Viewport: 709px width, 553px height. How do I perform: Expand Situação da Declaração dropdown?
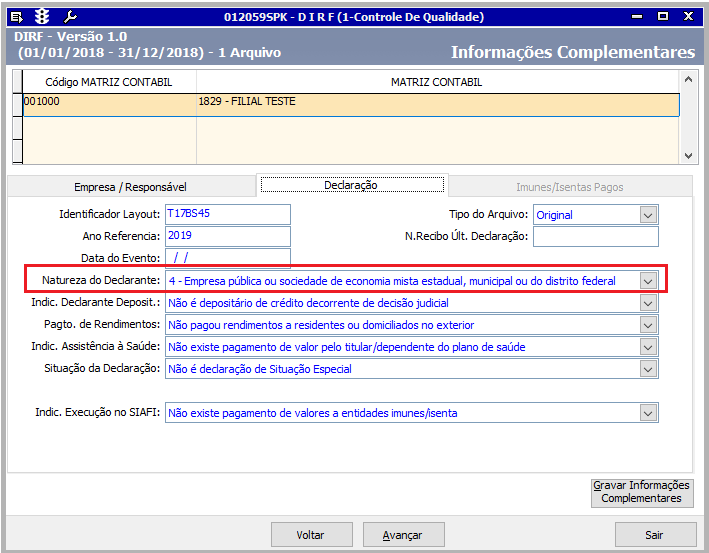click(648, 369)
